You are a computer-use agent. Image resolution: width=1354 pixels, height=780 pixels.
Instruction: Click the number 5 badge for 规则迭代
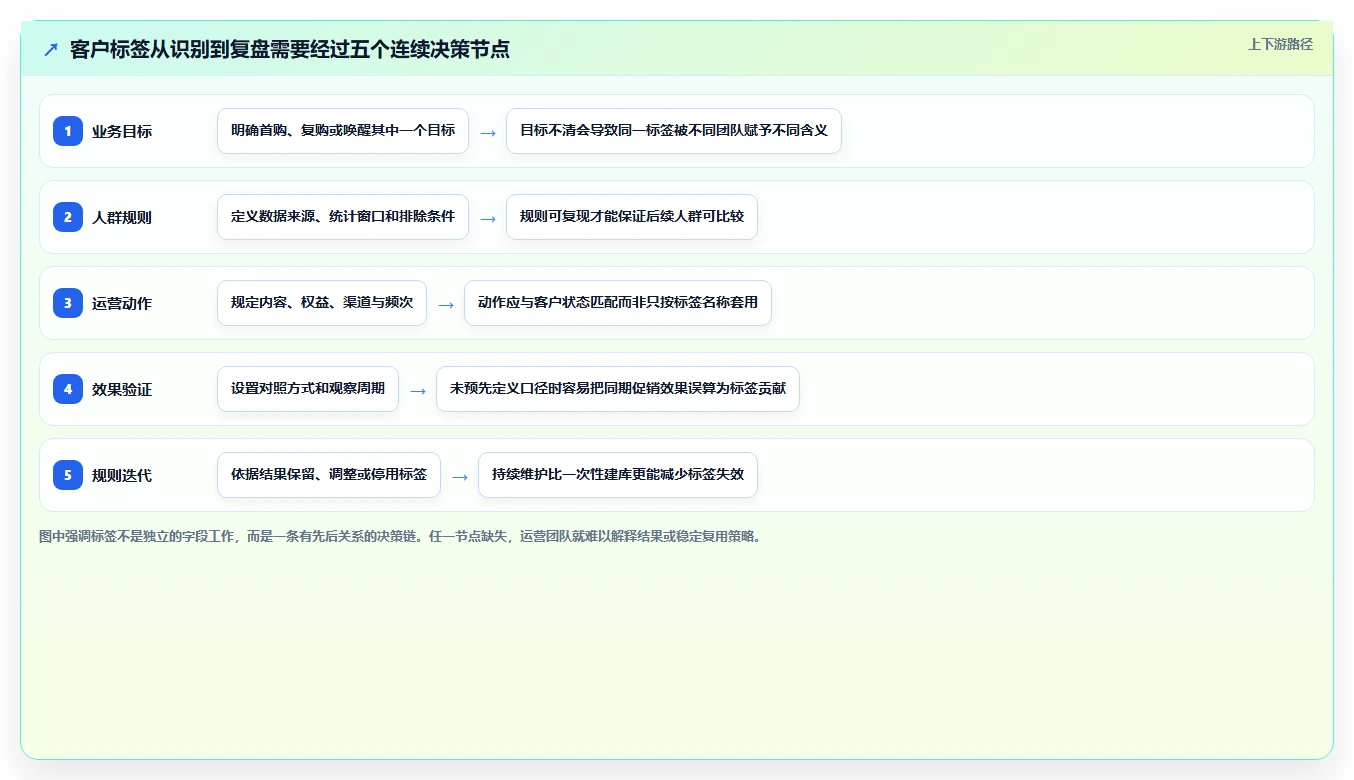coord(68,475)
